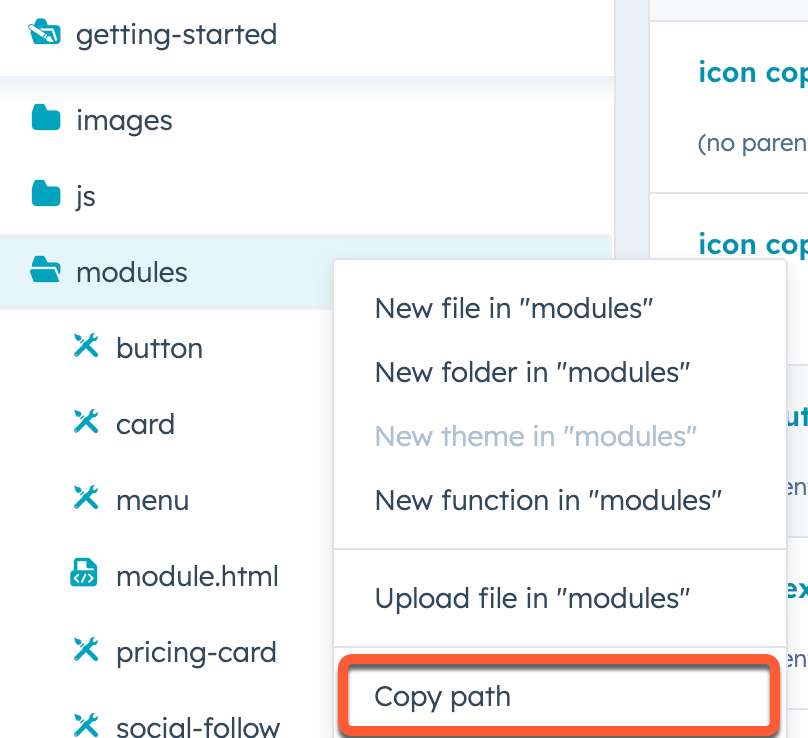Click the card module tools icon
Viewport: 808px width, 738px height.
pyautogui.click(x=86, y=422)
